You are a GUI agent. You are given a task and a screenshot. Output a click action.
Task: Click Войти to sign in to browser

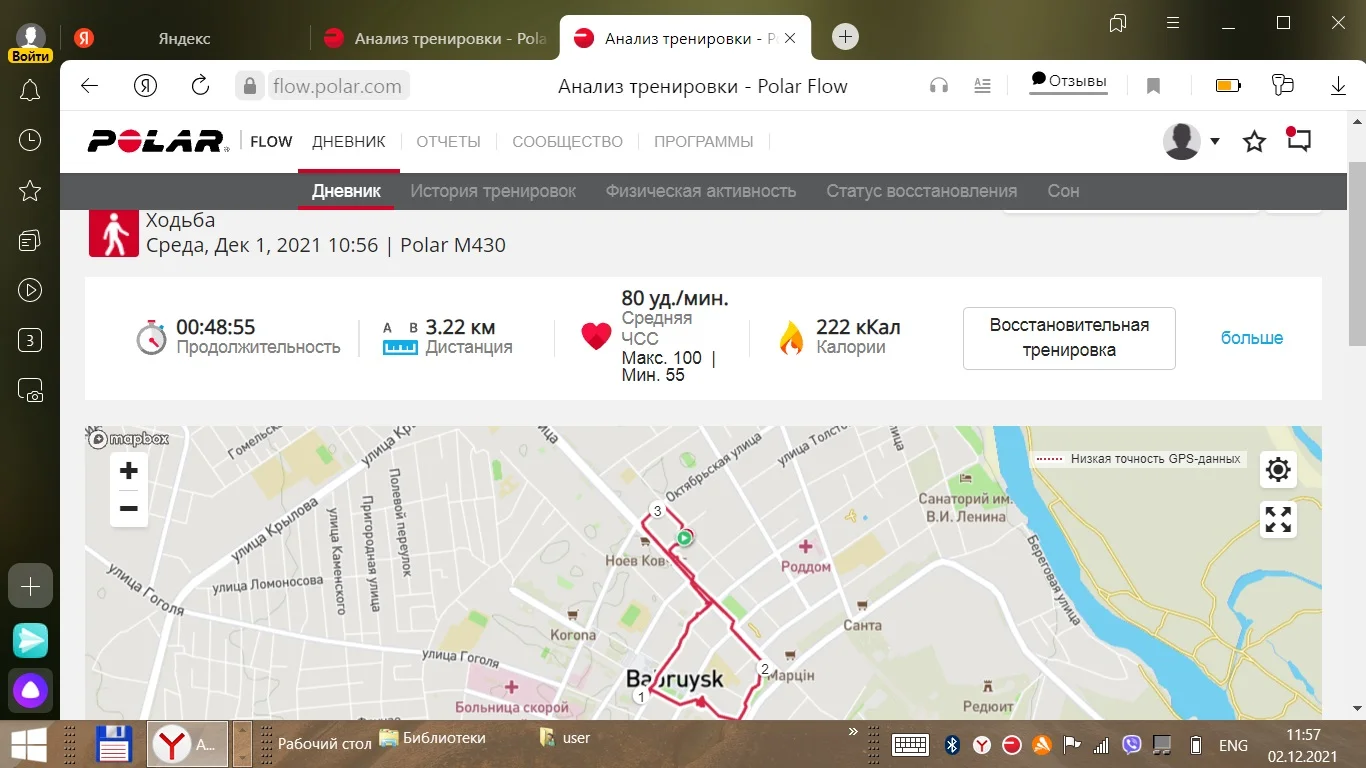[31, 57]
